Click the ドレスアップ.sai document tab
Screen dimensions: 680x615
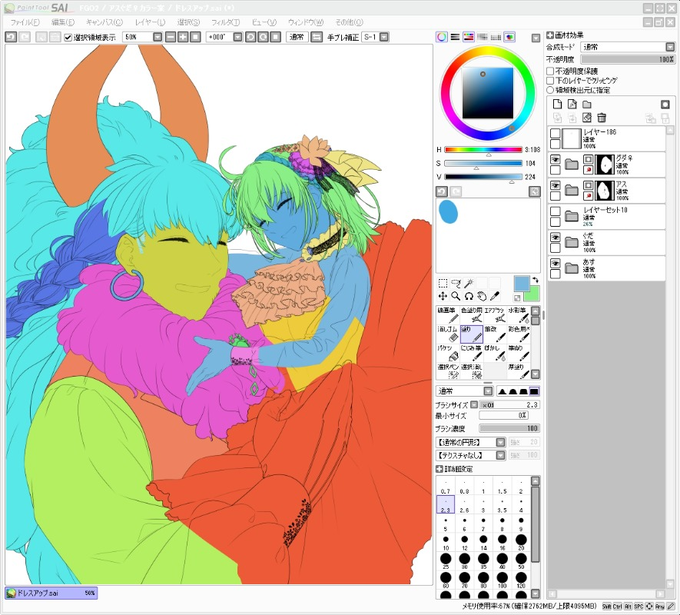point(51,593)
